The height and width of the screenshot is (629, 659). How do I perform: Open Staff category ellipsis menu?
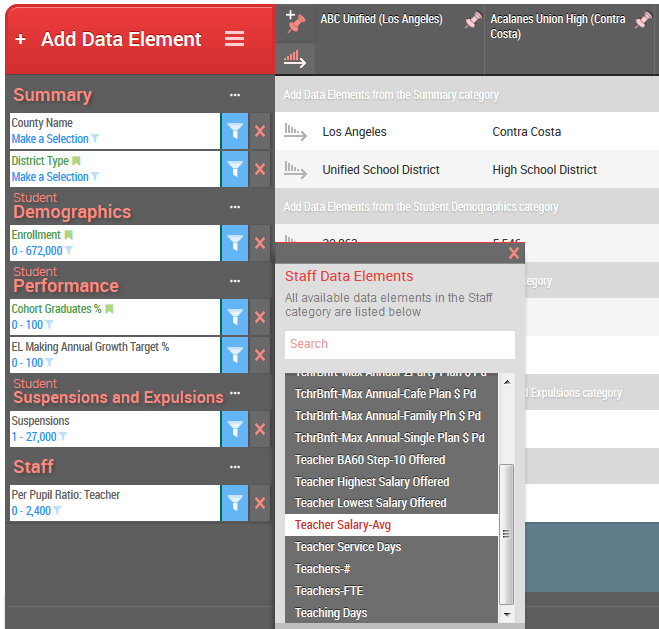click(235, 467)
